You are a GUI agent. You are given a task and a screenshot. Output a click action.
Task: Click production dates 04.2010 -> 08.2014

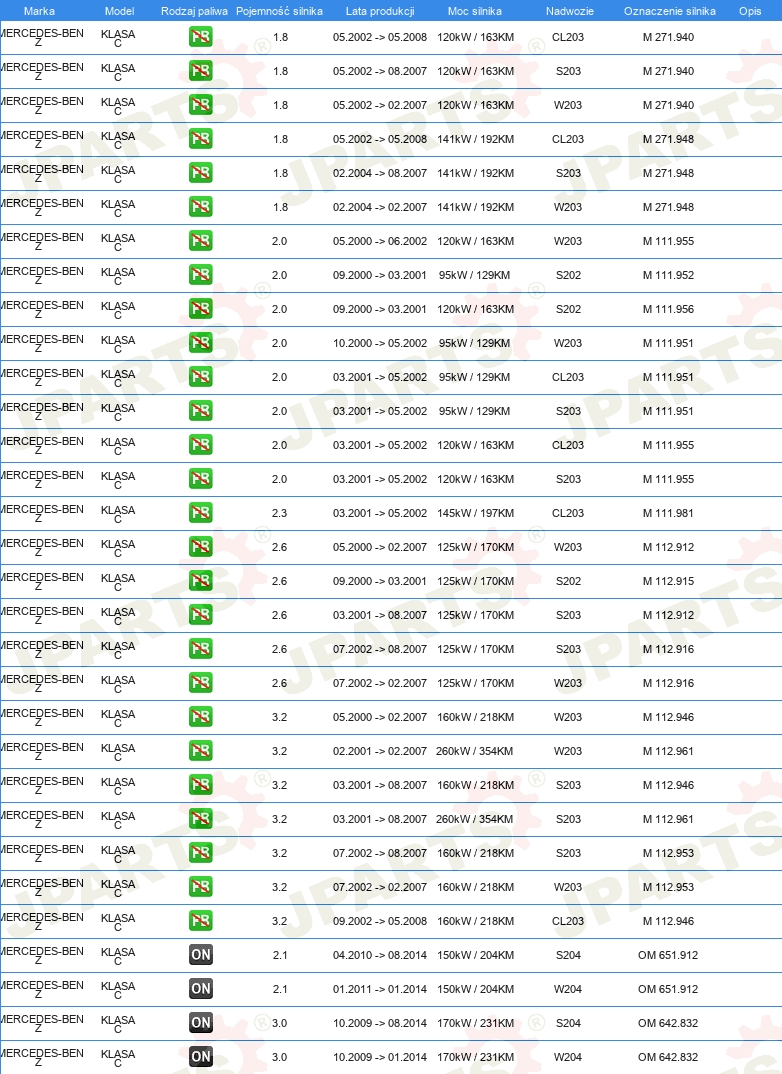coord(380,955)
